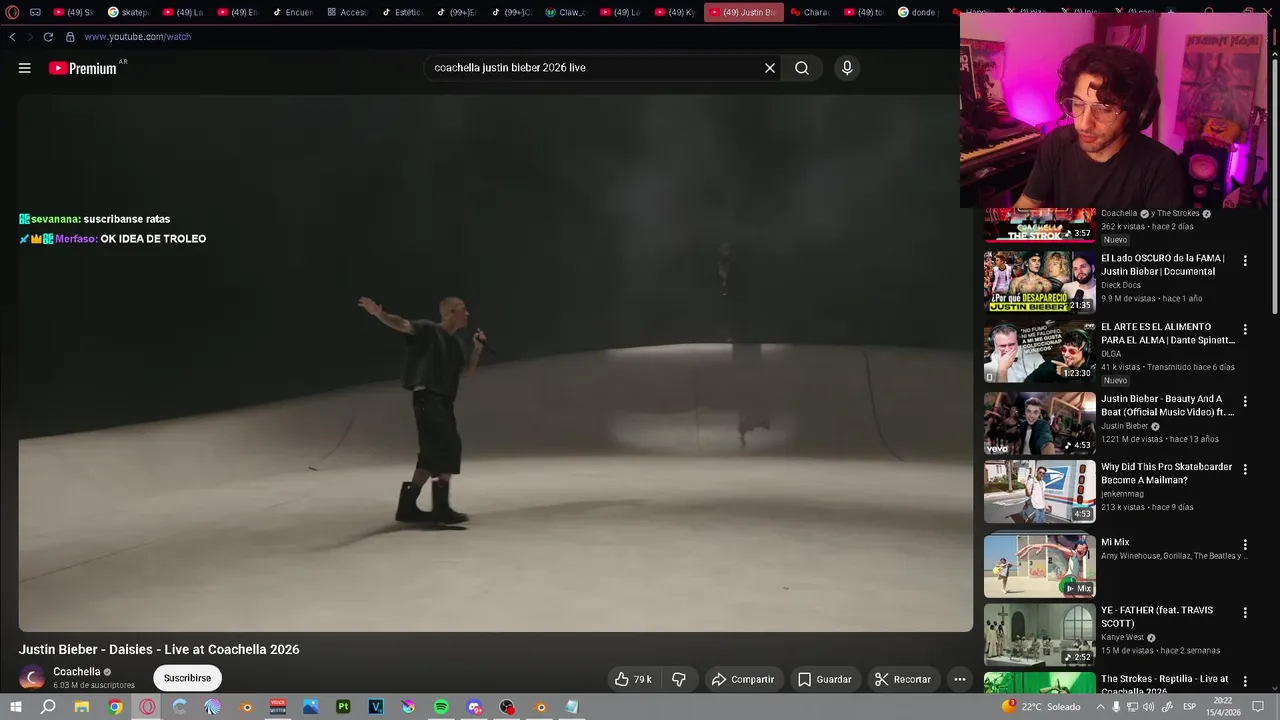The height and width of the screenshot is (720, 1280).
Task: Select the www.youtube.com/watch address bar
Action: click(x=138, y=37)
